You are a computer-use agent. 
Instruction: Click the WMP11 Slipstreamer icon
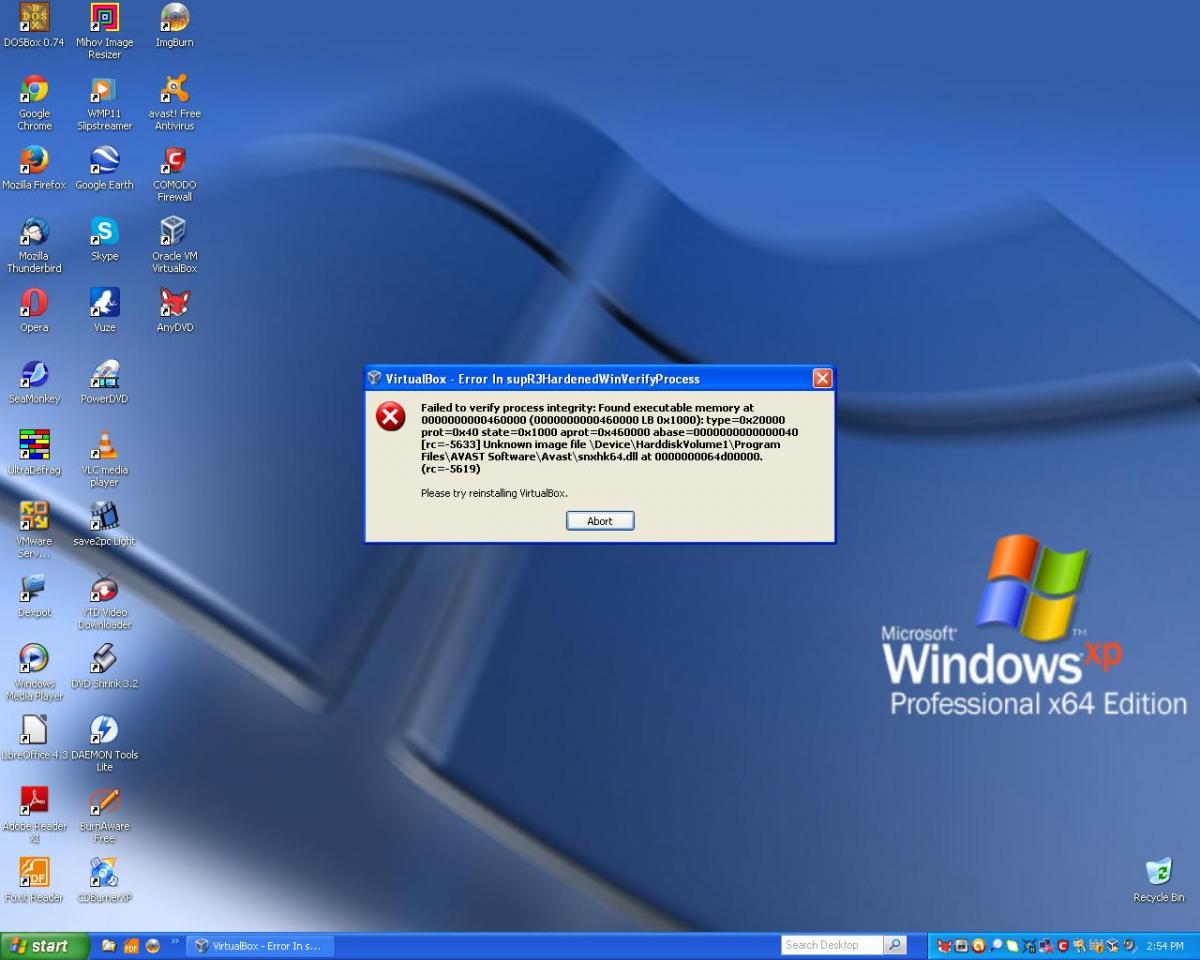click(x=104, y=103)
